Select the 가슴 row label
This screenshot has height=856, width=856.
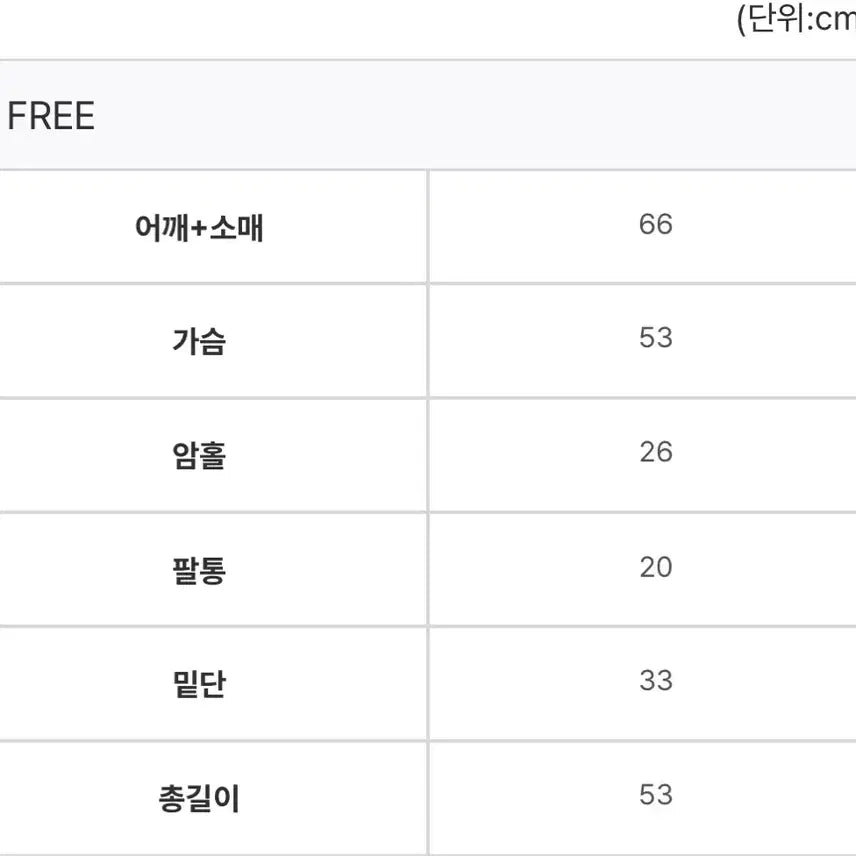(200, 342)
